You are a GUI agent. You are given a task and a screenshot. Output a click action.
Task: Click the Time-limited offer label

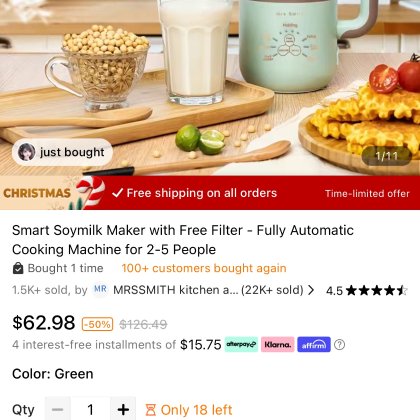pyautogui.click(x=367, y=193)
